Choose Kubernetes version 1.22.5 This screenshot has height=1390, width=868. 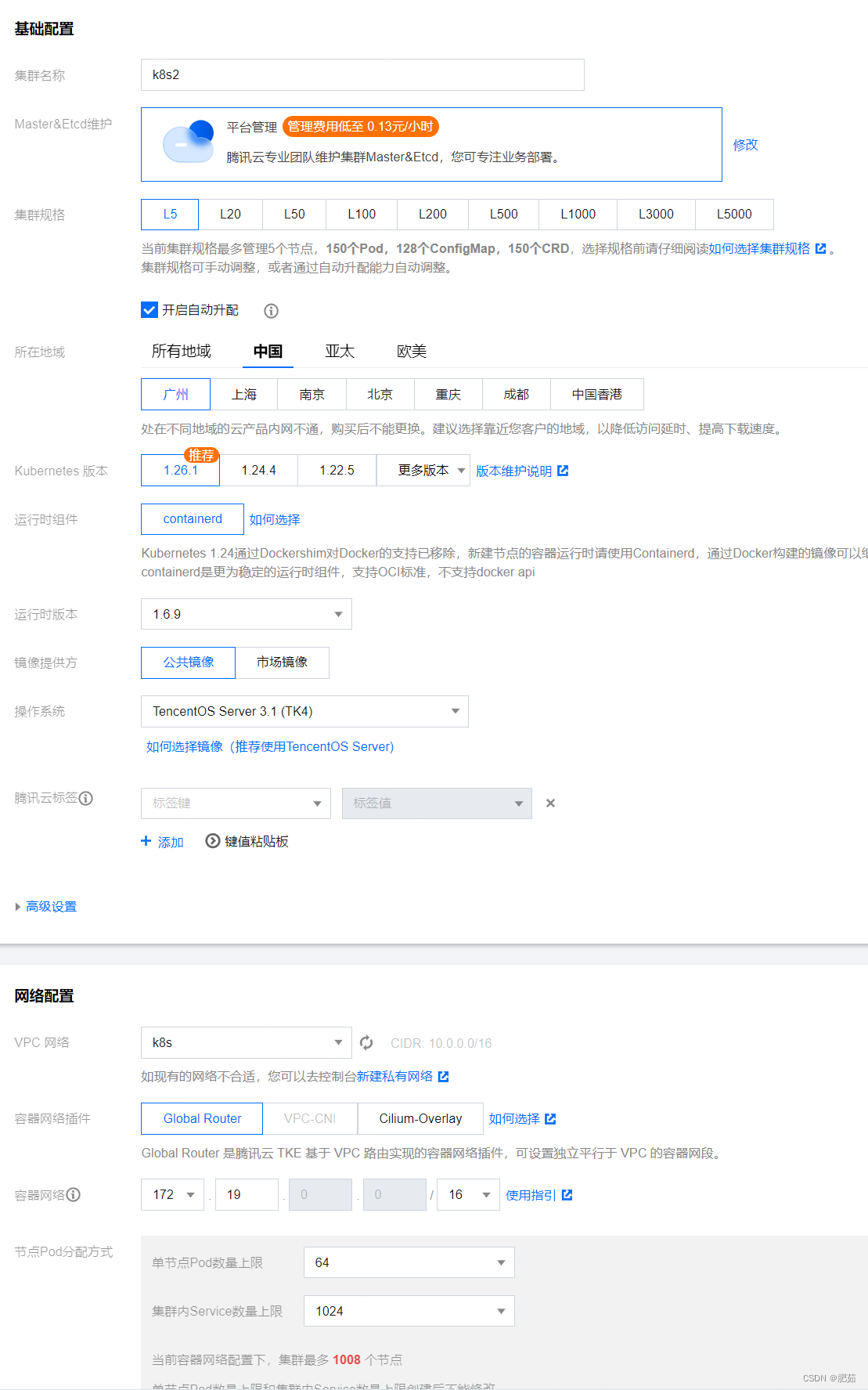pyautogui.click(x=337, y=471)
